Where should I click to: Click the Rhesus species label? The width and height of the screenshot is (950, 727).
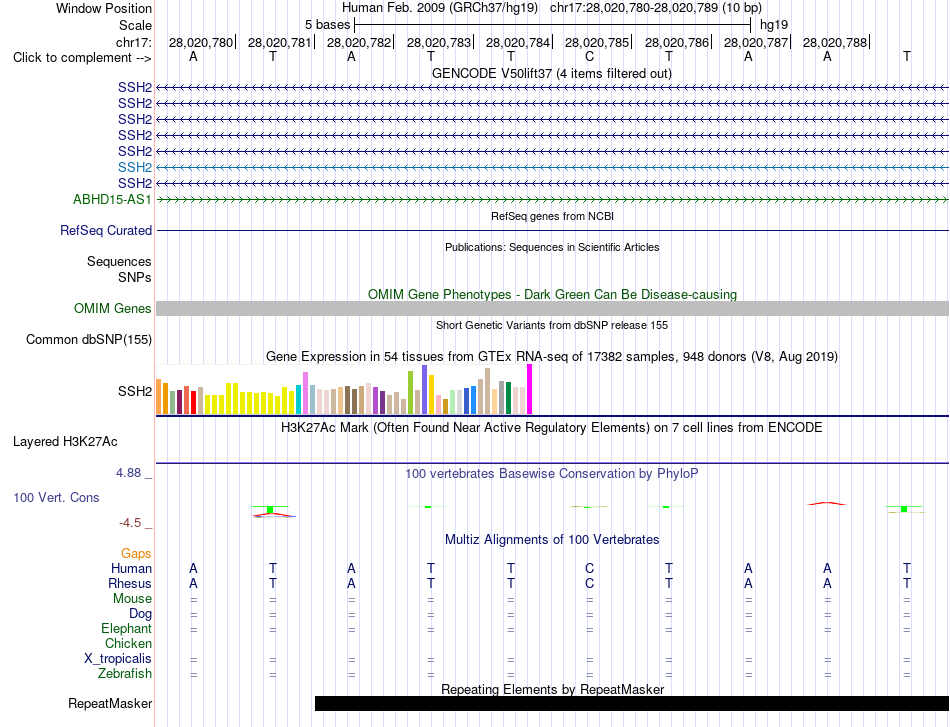pyautogui.click(x=130, y=583)
